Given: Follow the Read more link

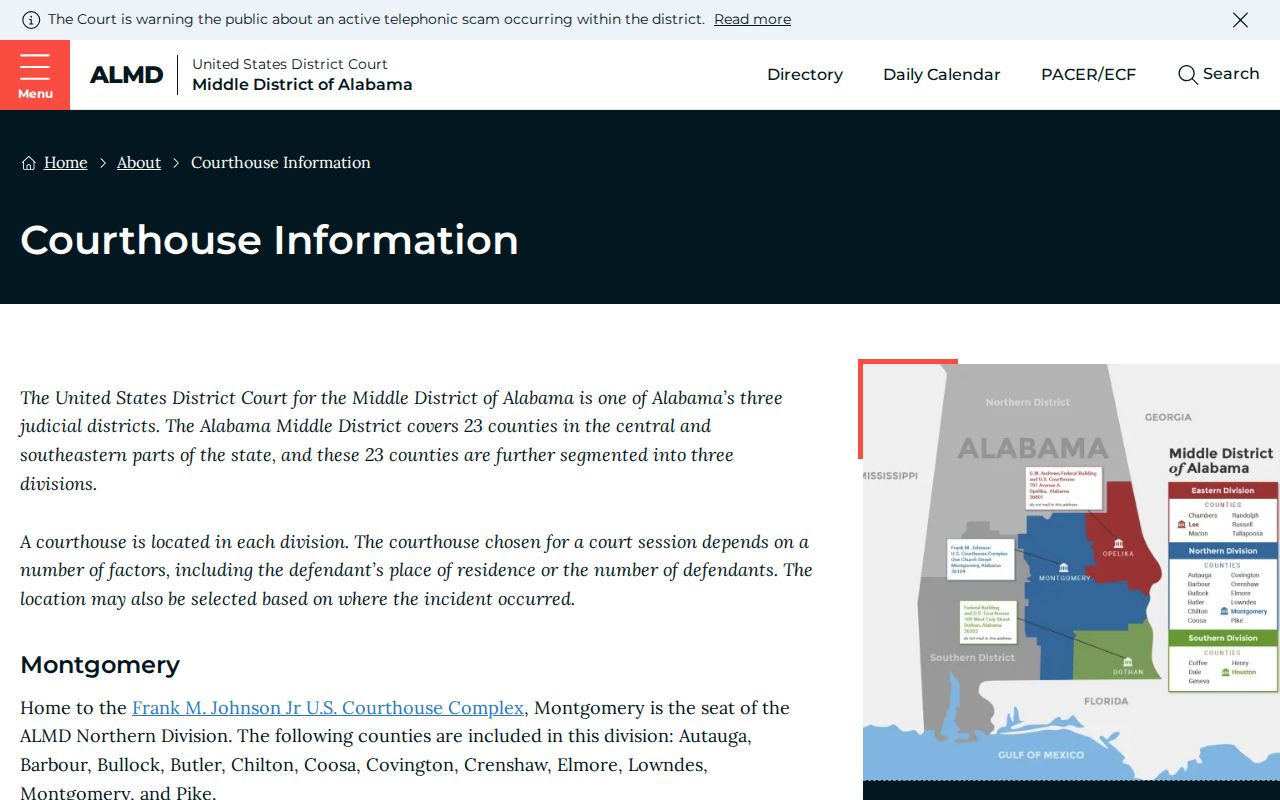Looking at the screenshot, I should point(752,19).
